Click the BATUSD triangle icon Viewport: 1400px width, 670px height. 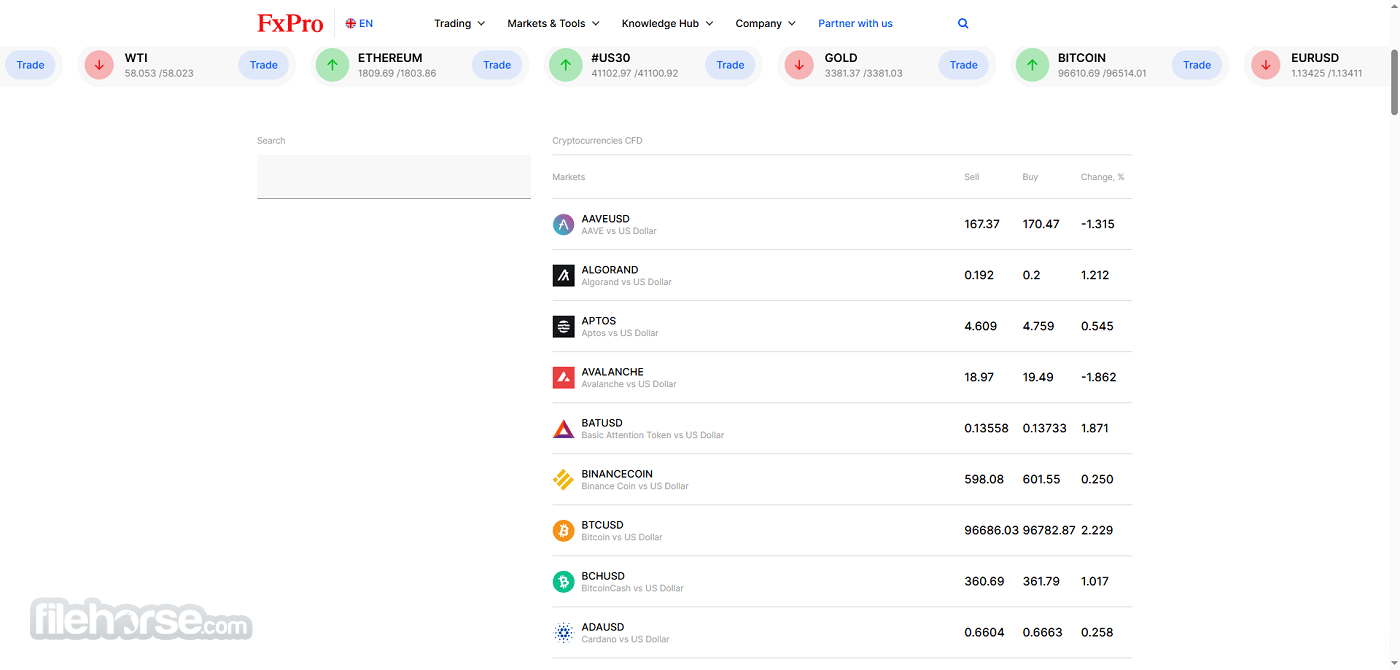(x=563, y=429)
